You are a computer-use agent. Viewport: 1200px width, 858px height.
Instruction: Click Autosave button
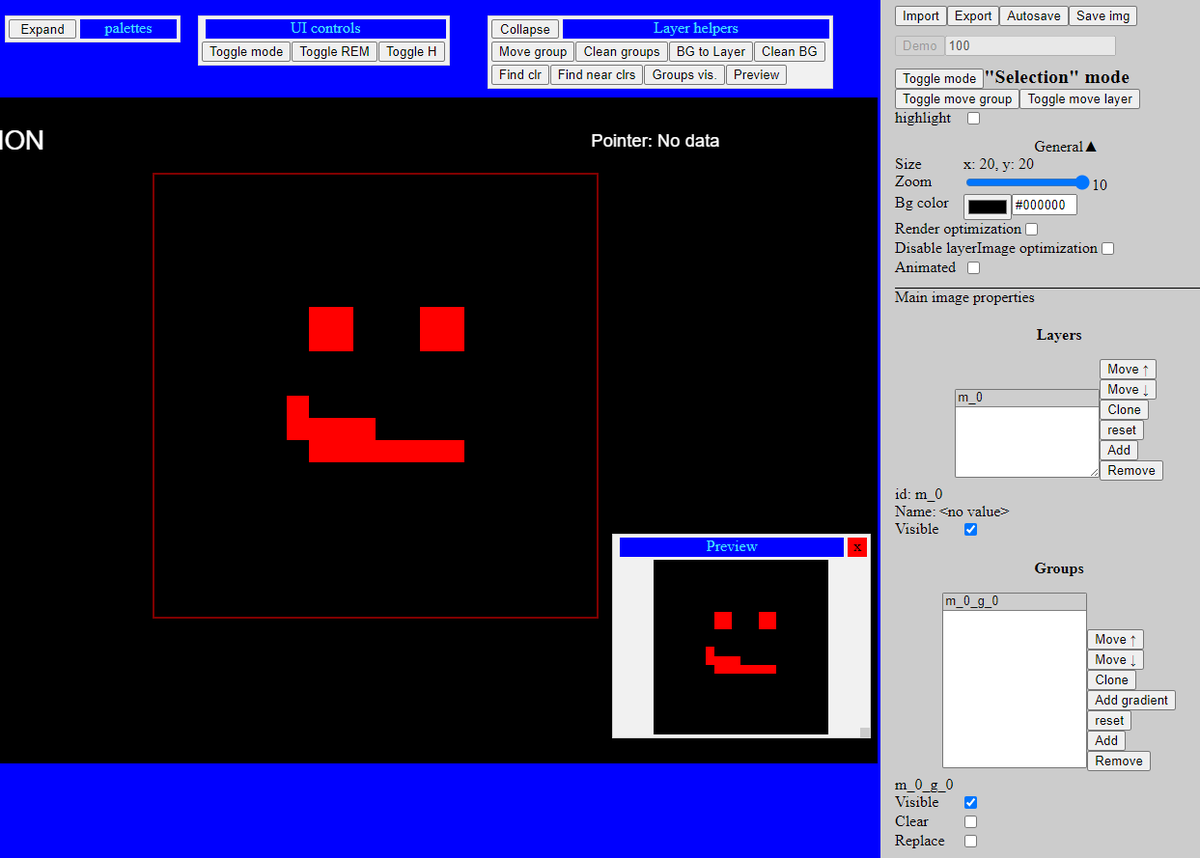(x=1034, y=16)
